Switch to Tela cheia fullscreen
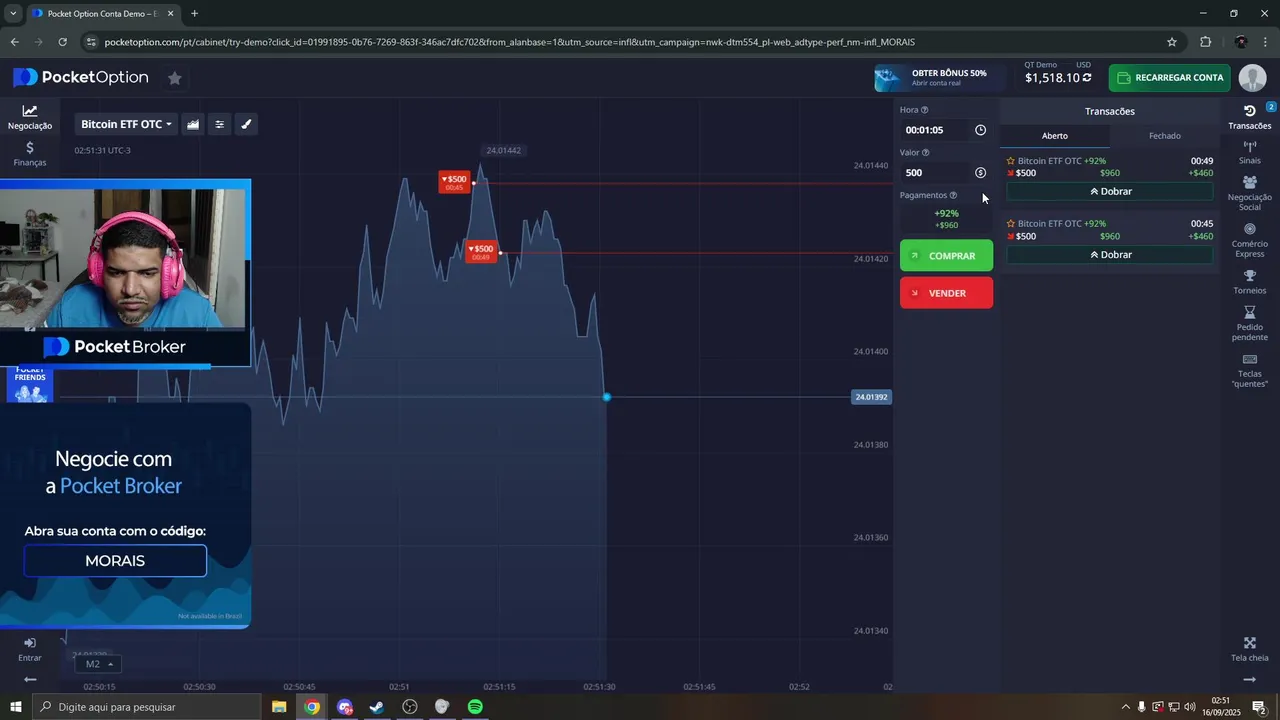 click(x=1250, y=649)
